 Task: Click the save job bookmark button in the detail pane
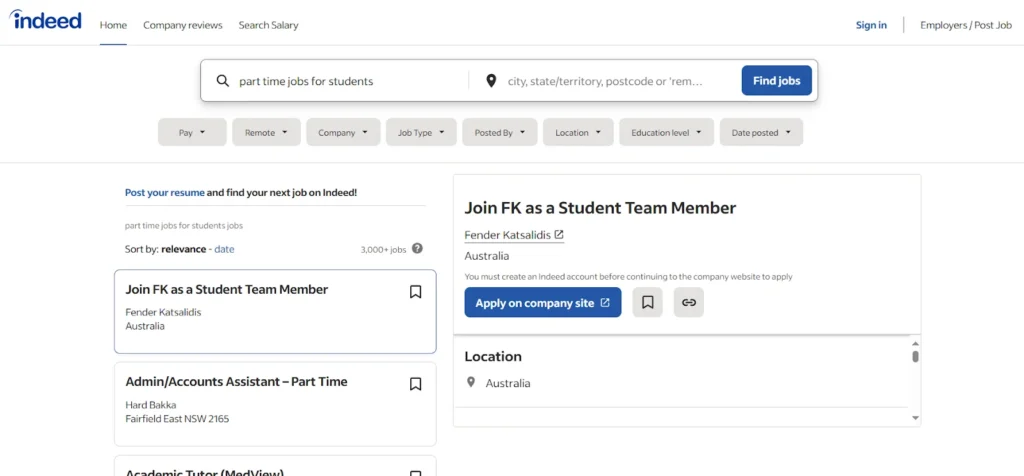(x=647, y=302)
